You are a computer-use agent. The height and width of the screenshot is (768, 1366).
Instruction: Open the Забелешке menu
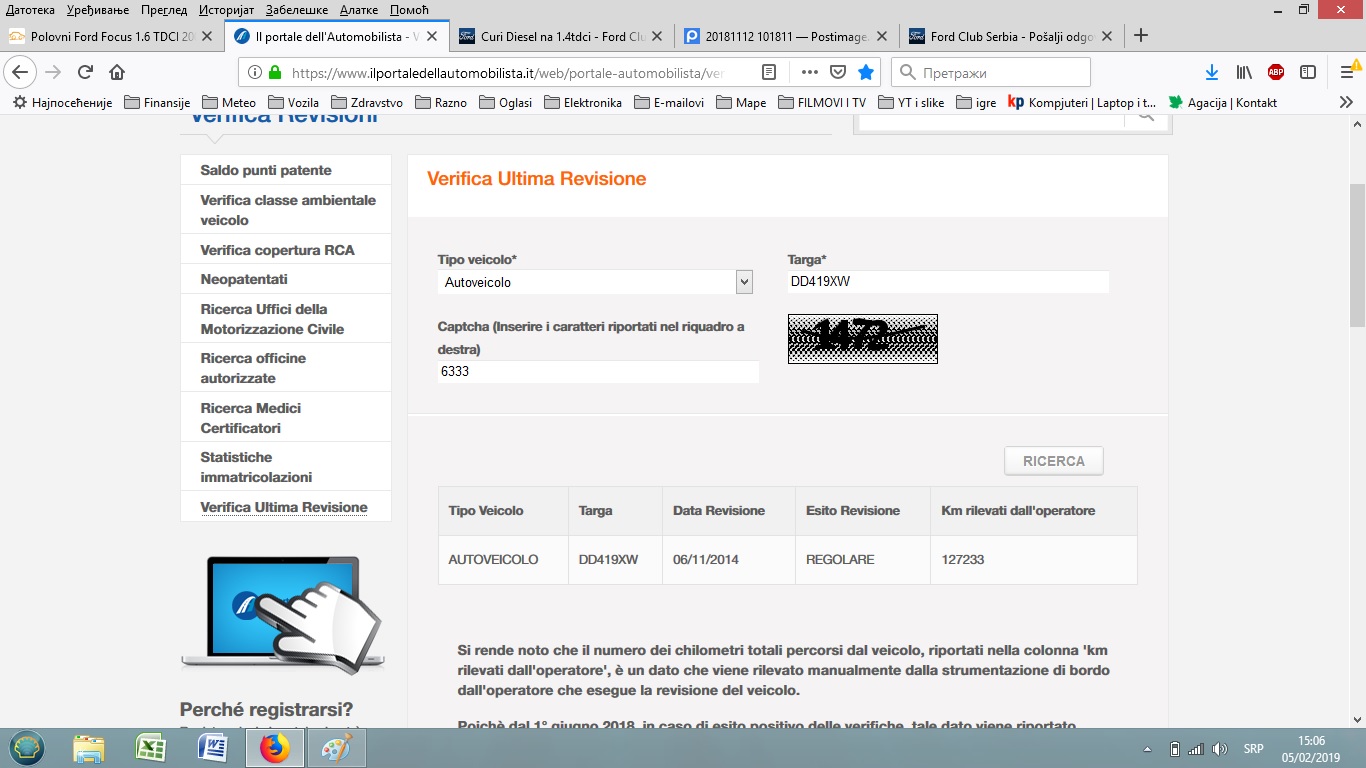(x=297, y=9)
